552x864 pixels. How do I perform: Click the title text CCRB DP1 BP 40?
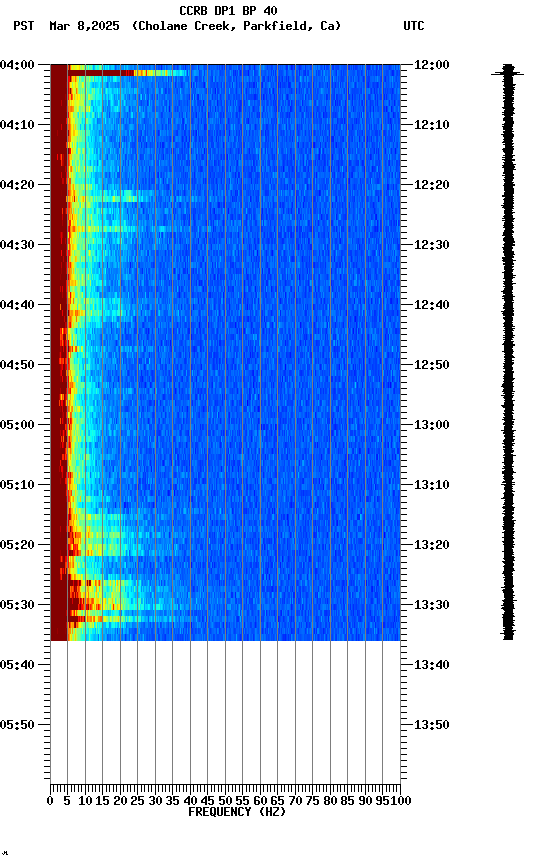point(228,10)
